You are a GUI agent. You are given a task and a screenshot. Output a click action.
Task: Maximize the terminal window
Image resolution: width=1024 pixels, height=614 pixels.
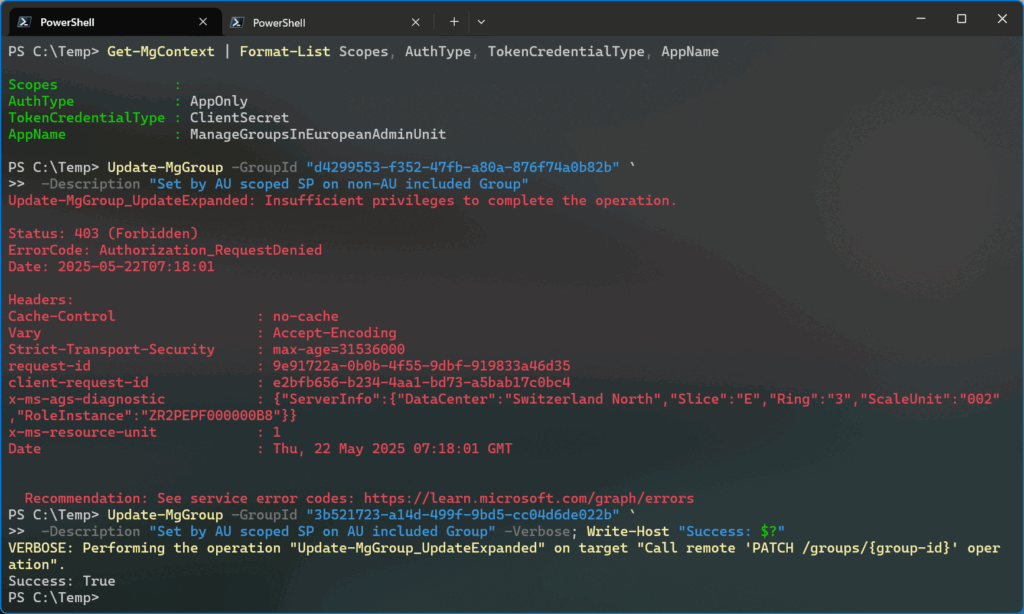pyautogui.click(x=961, y=18)
